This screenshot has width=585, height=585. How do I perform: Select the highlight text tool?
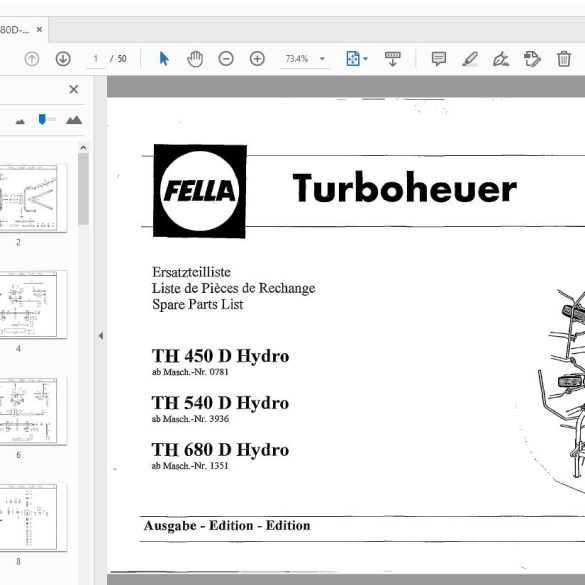click(470, 59)
